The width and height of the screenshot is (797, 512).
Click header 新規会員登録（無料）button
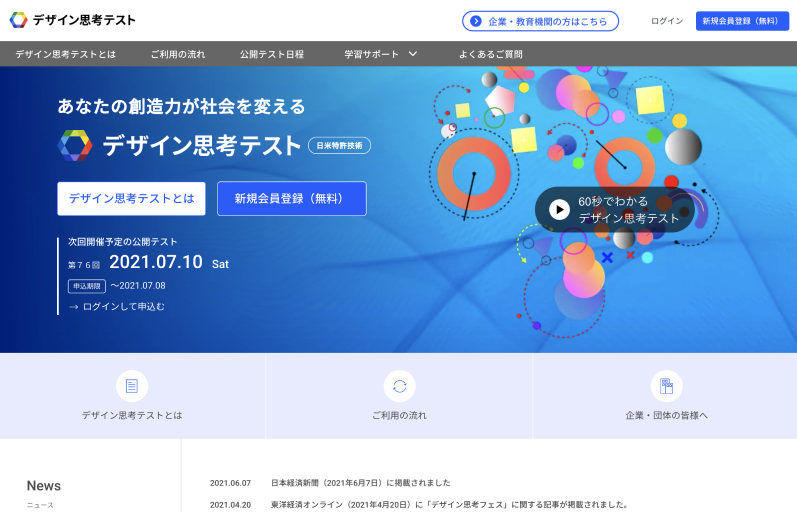742,21
